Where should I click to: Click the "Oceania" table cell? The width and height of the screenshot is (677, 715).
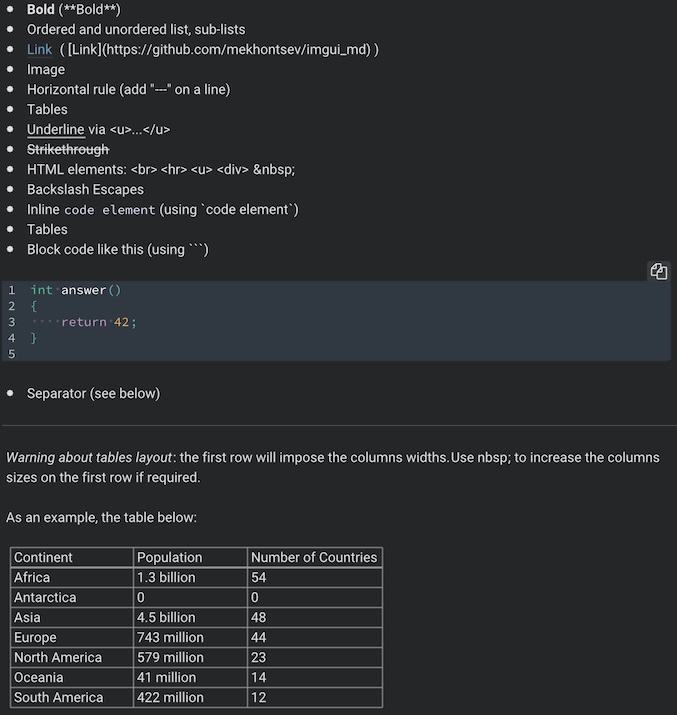click(39, 677)
